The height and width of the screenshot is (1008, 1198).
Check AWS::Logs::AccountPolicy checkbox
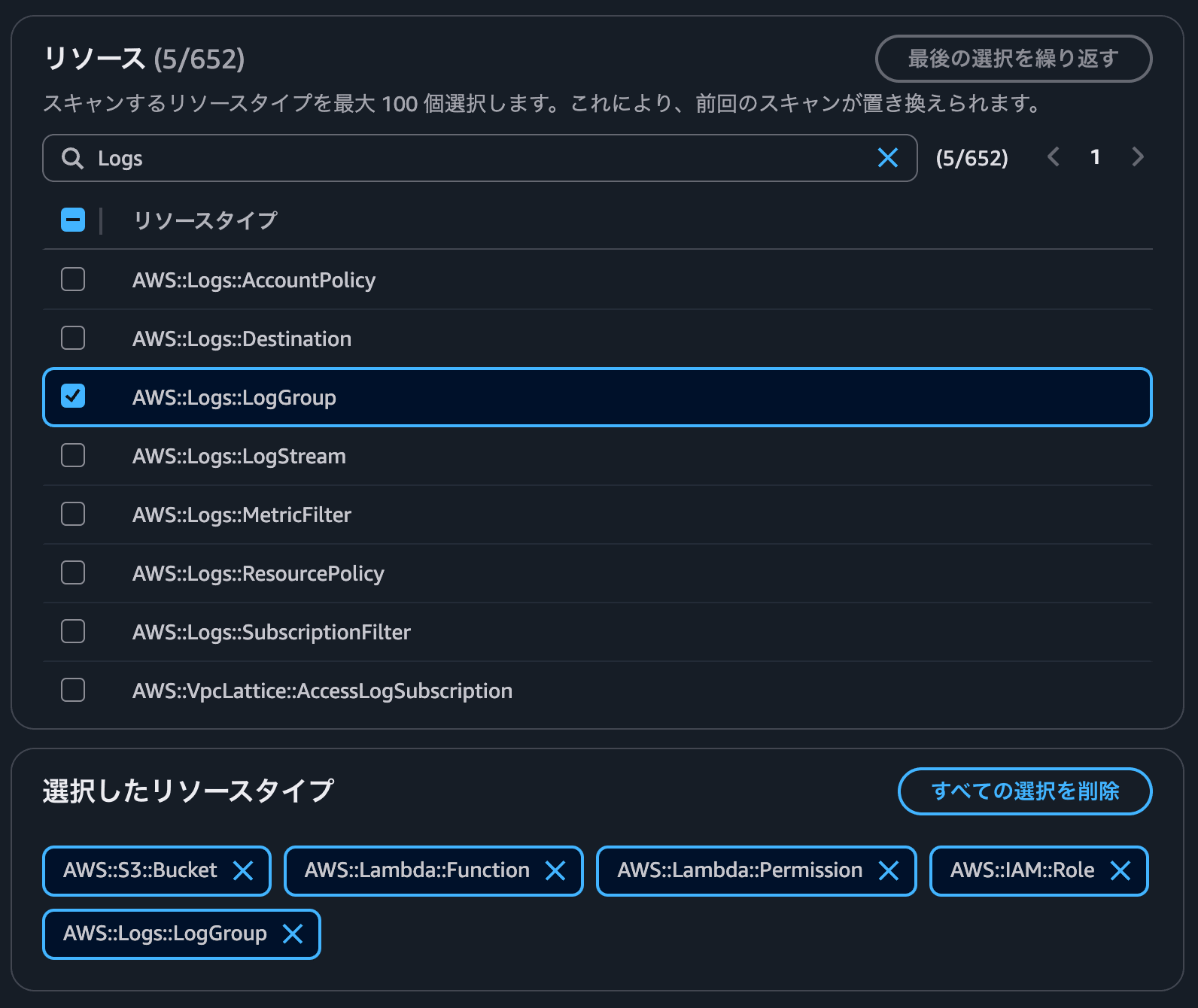click(73, 279)
